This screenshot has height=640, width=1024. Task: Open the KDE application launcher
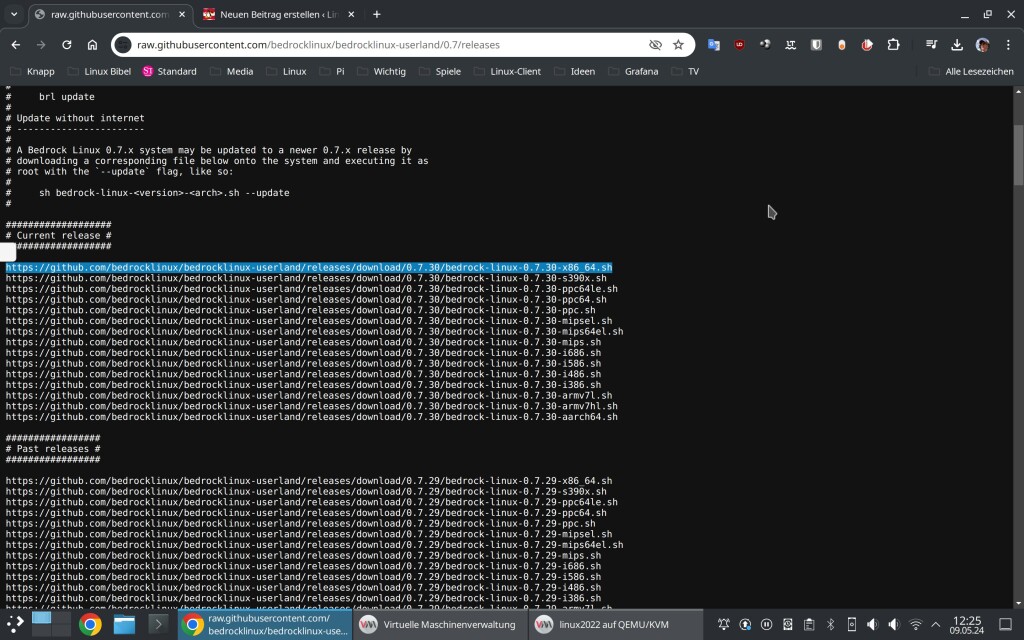[16, 624]
